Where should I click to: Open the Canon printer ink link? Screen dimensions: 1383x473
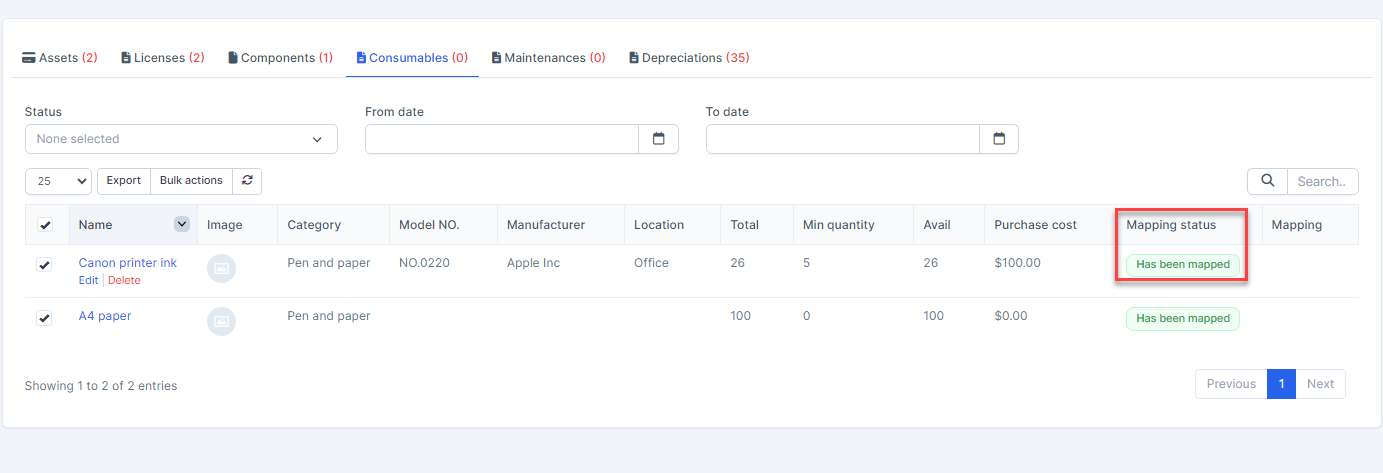click(x=128, y=263)
